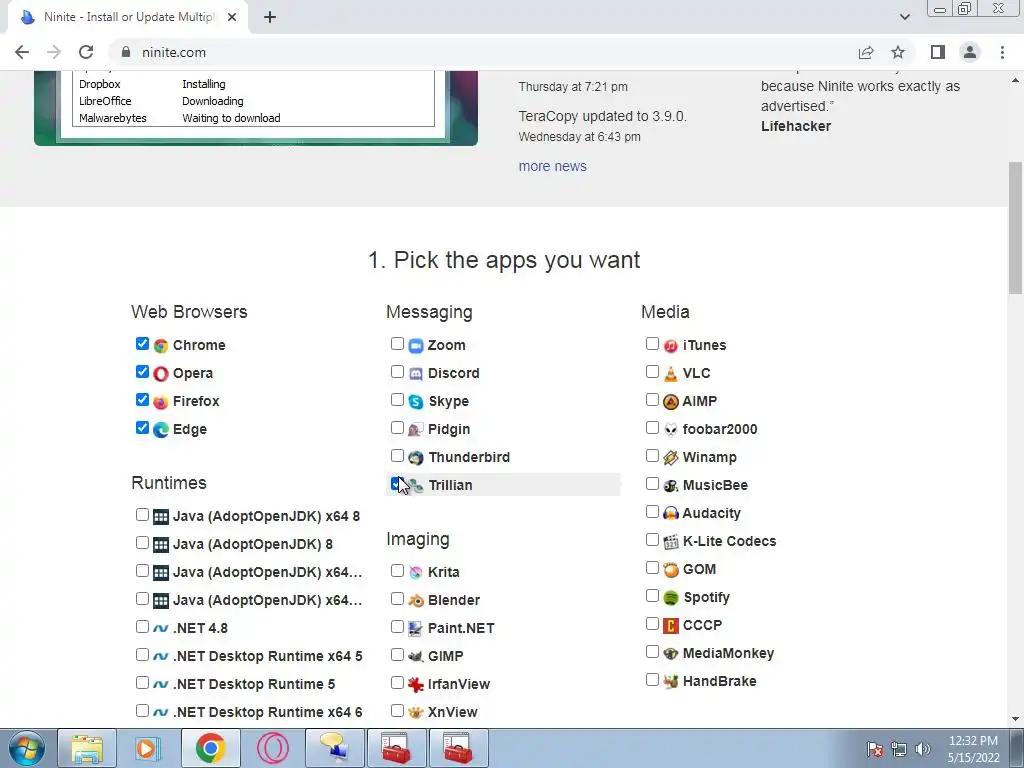Click the Edge app icon in the list
This screenshot has width=1024, height=768.
[x=161, y=430]
